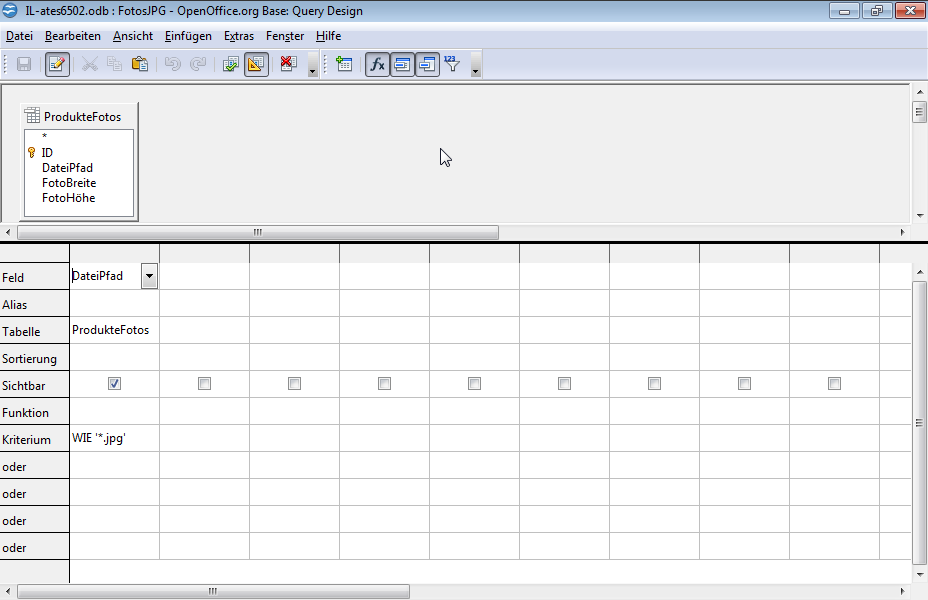The width and height of the screenshot is (928, 600).
Task: Click the Kriterium cell containing WIE '*.jpg'
Action: (x=114, y=438)
